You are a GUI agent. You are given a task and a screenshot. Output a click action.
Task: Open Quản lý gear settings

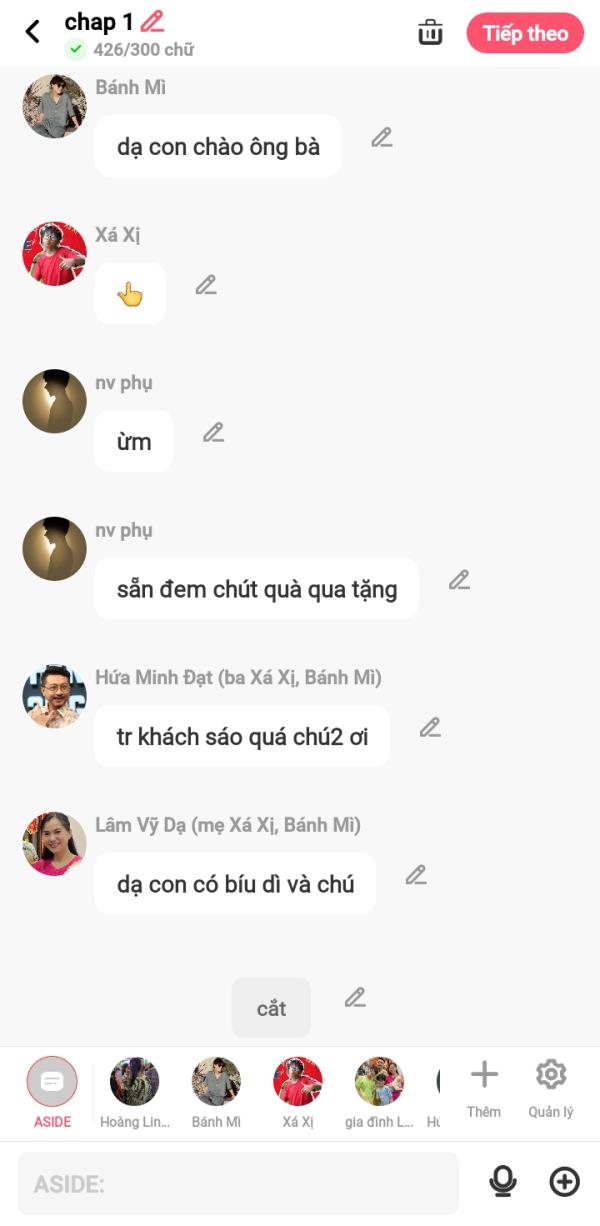(x=551, y=1090)
